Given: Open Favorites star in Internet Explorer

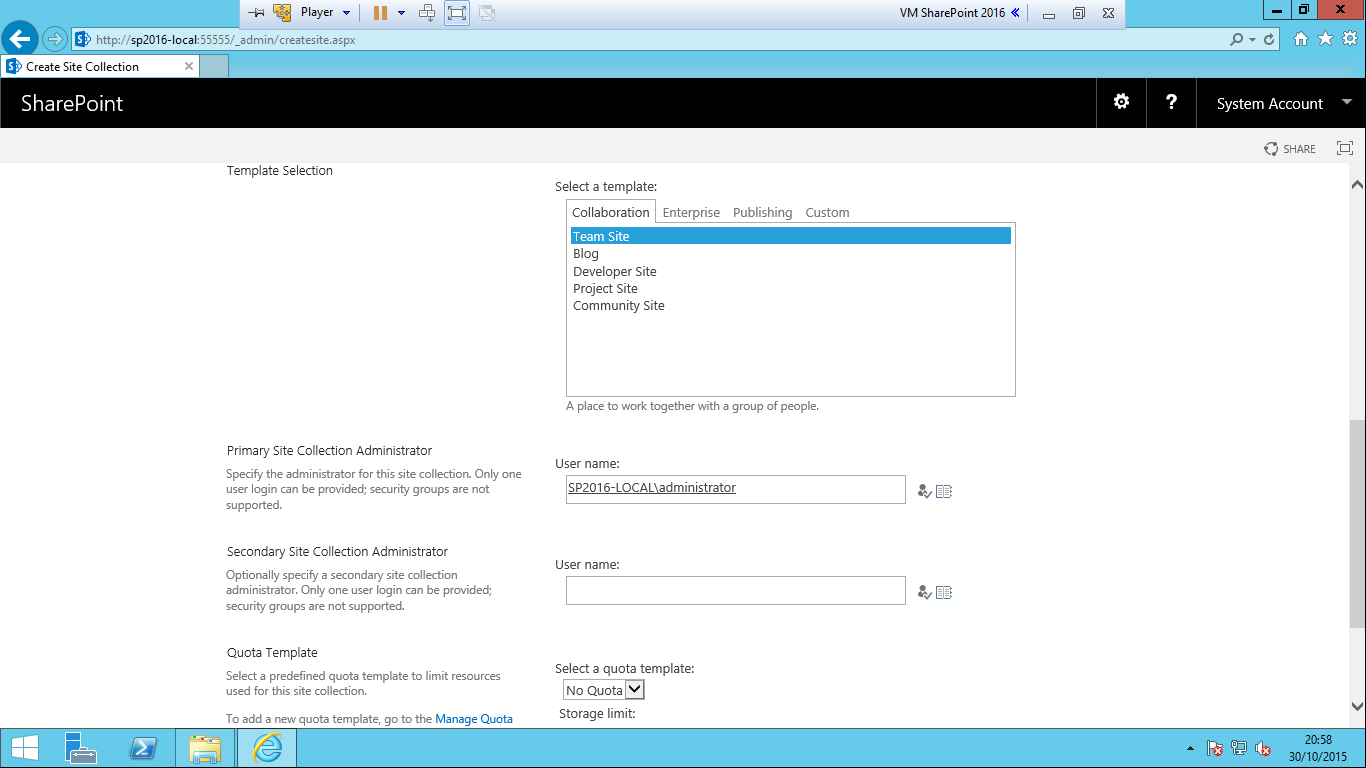Looking at the screenshot, I should pos(1325,39).
